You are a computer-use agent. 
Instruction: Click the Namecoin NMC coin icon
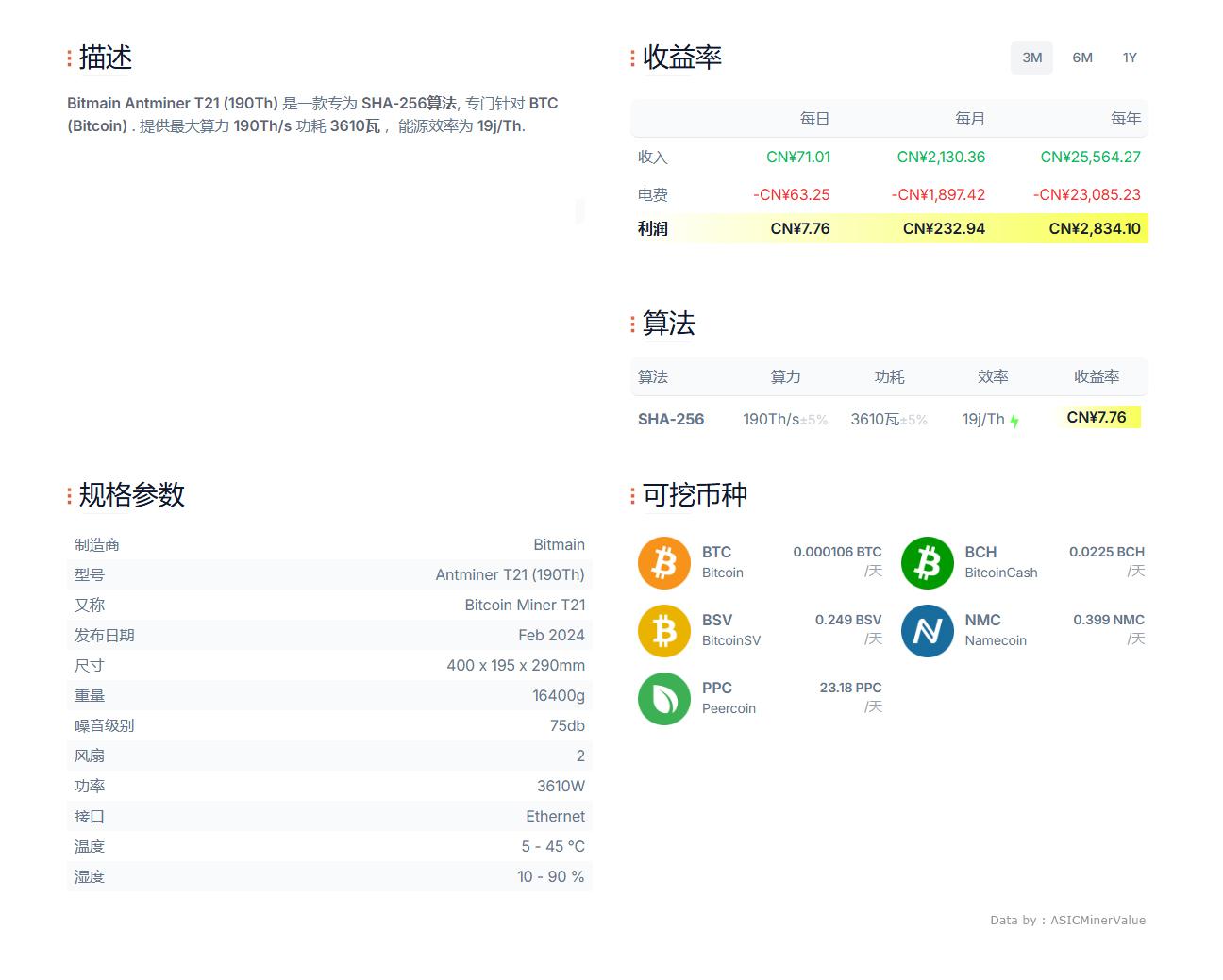tap(928, 631)
